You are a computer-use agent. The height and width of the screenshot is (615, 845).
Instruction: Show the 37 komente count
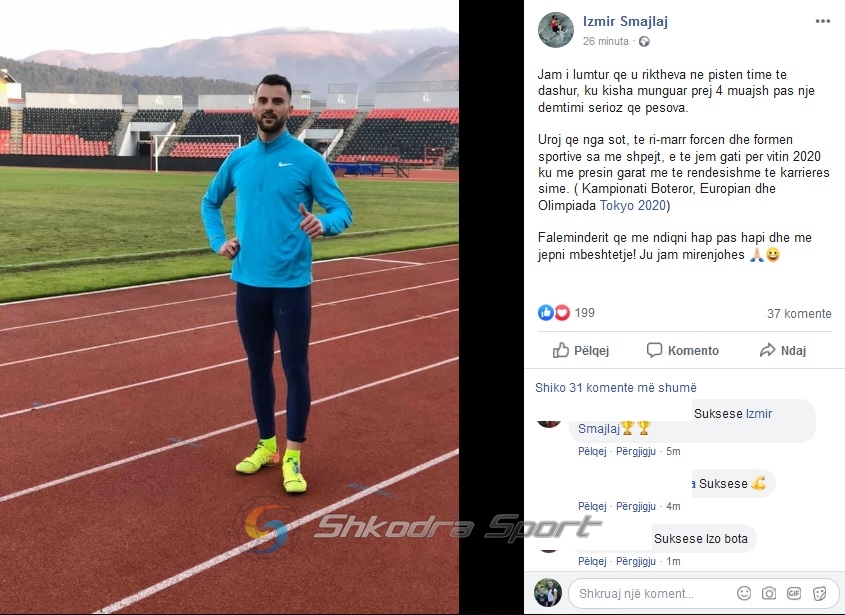point(799,314)
